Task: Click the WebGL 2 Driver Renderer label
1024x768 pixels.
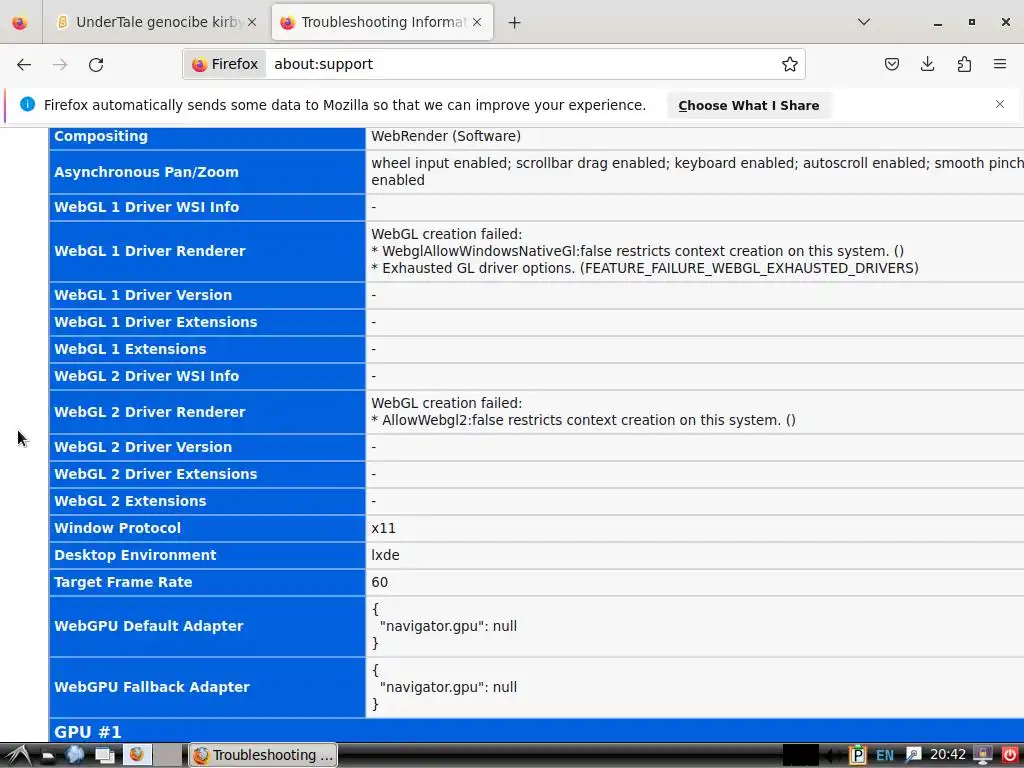Action: point(150,412)
